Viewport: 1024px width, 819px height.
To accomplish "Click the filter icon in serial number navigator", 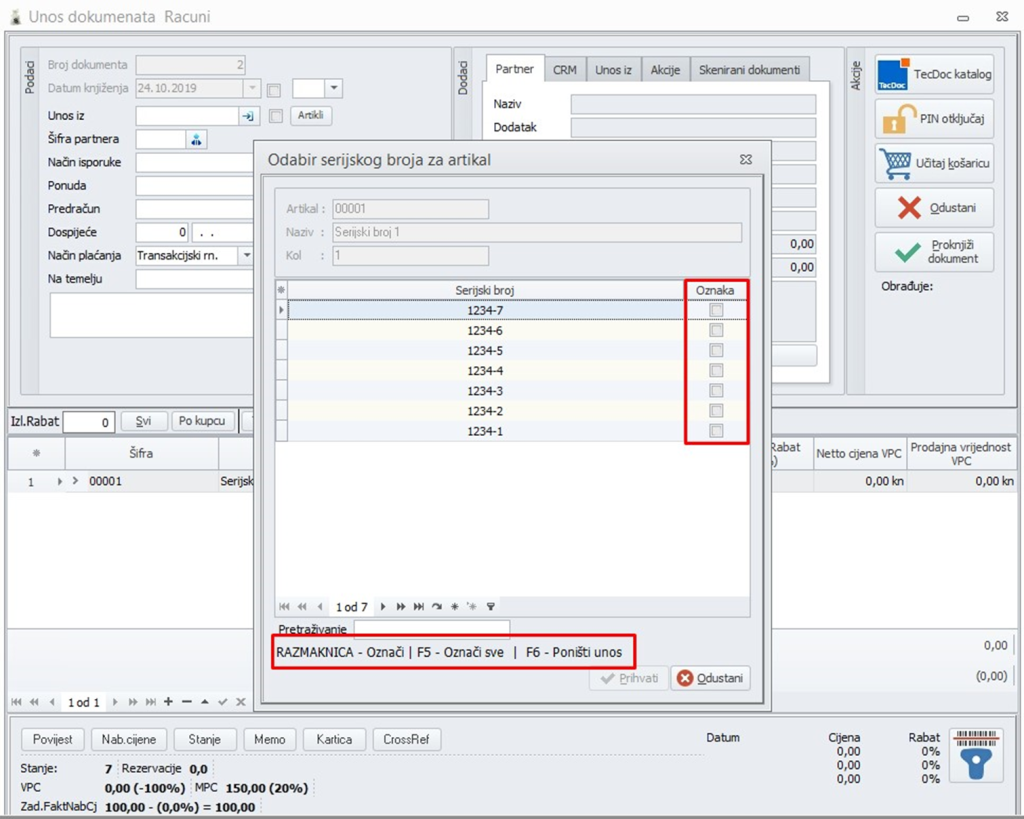I will pos(491,607).
